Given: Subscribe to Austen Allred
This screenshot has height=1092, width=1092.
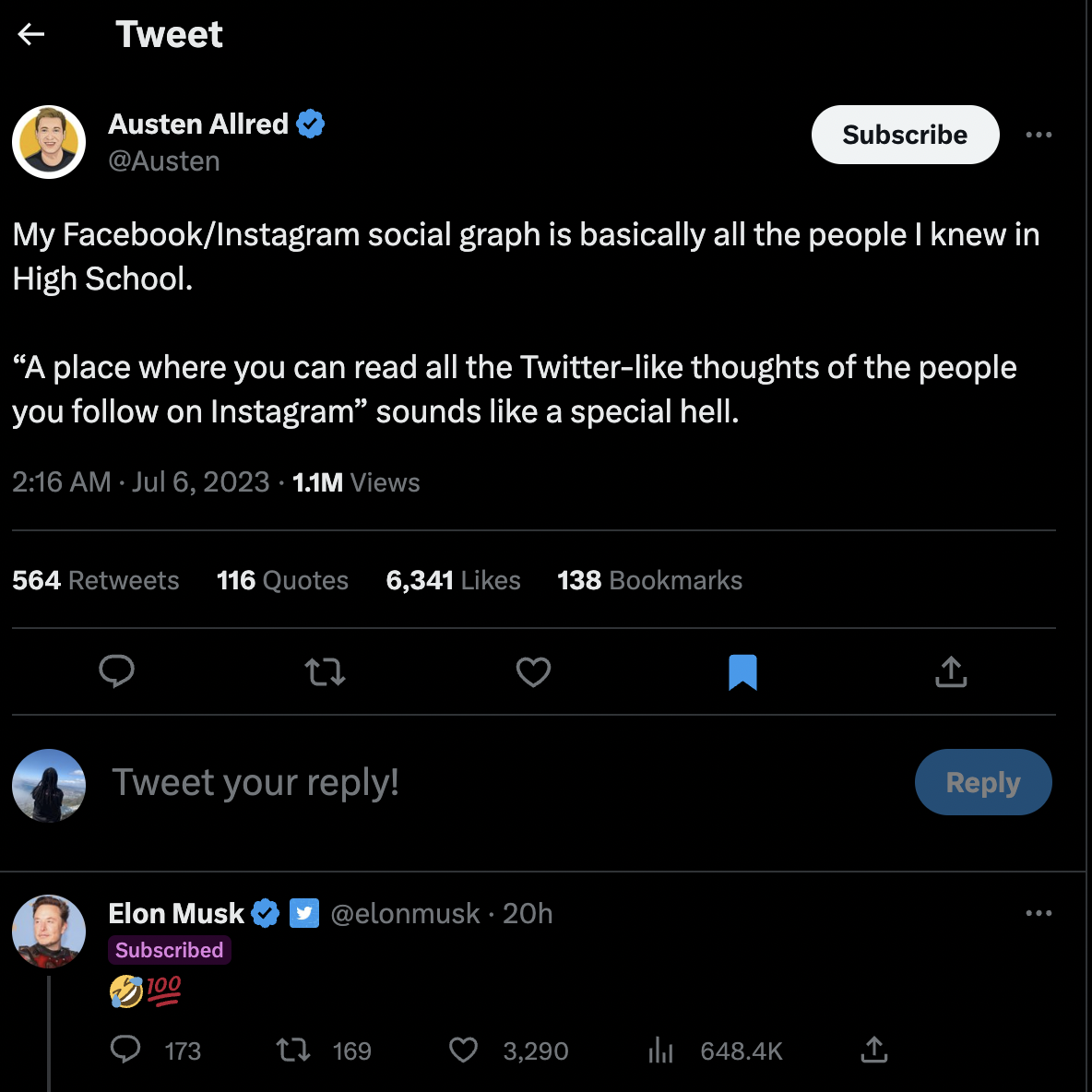Looking at the screenshot, I should coord(905,135).
